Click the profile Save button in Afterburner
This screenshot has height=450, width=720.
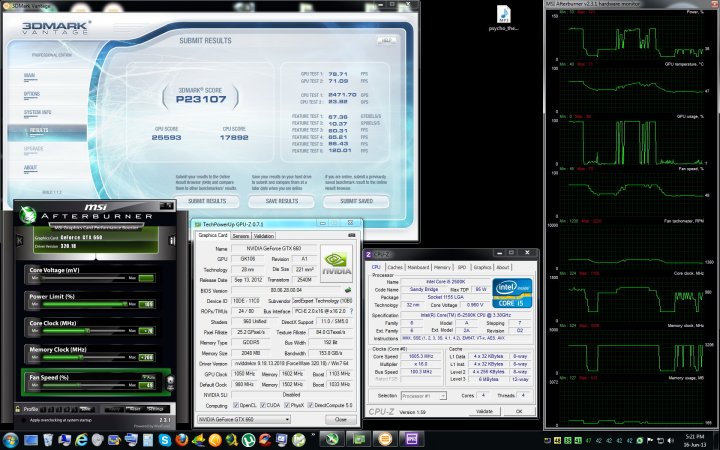(x=85, y=409)
